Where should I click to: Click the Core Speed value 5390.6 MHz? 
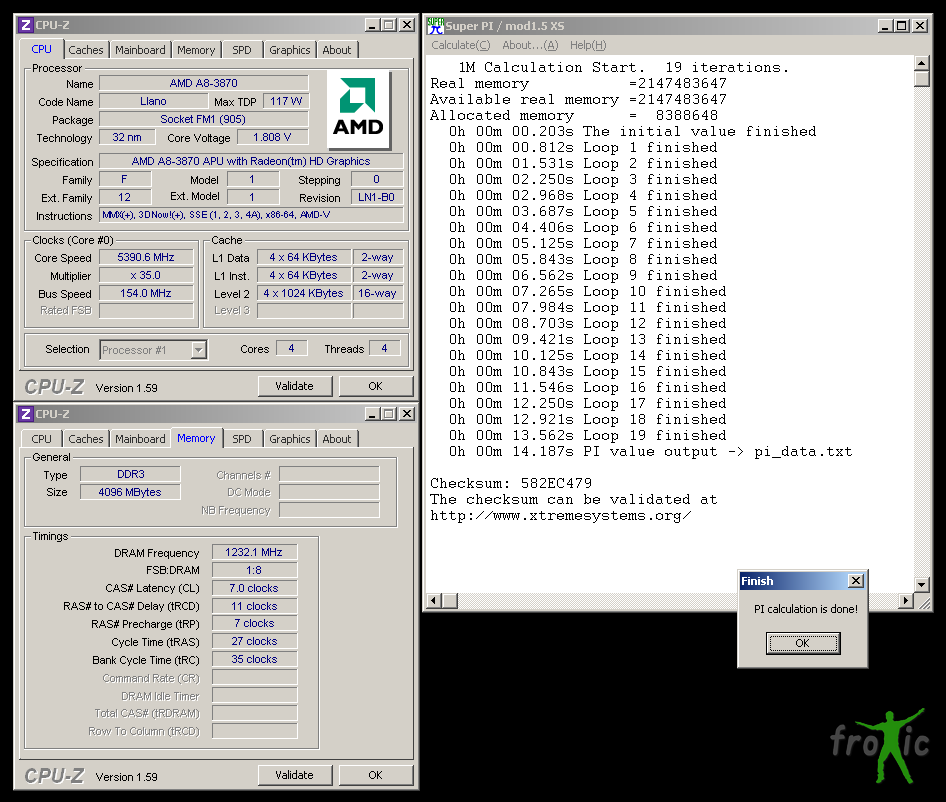(x=146, y=258)
